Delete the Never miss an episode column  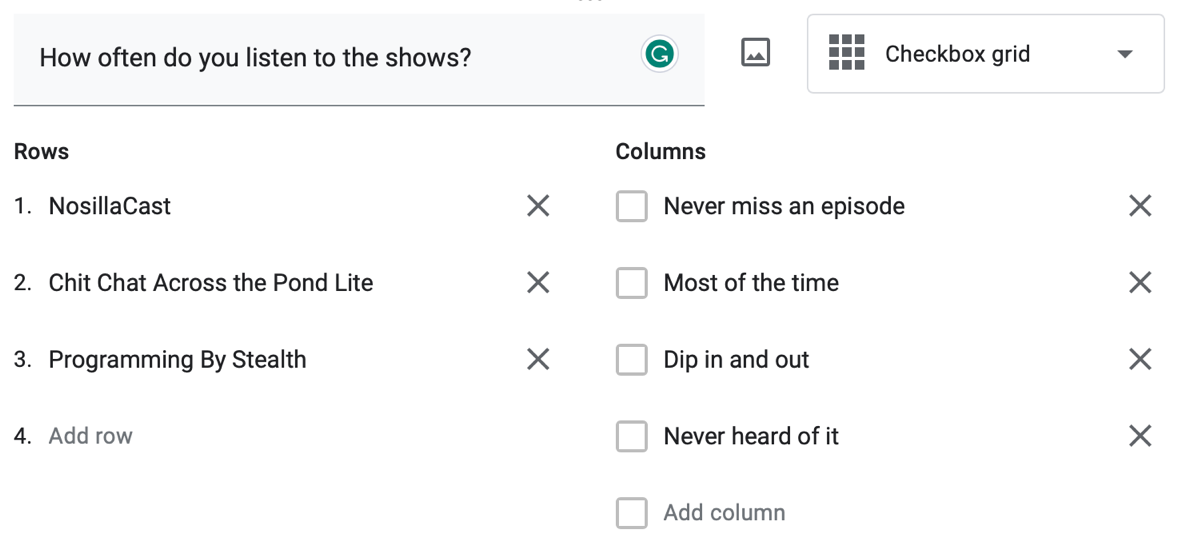1140,206
